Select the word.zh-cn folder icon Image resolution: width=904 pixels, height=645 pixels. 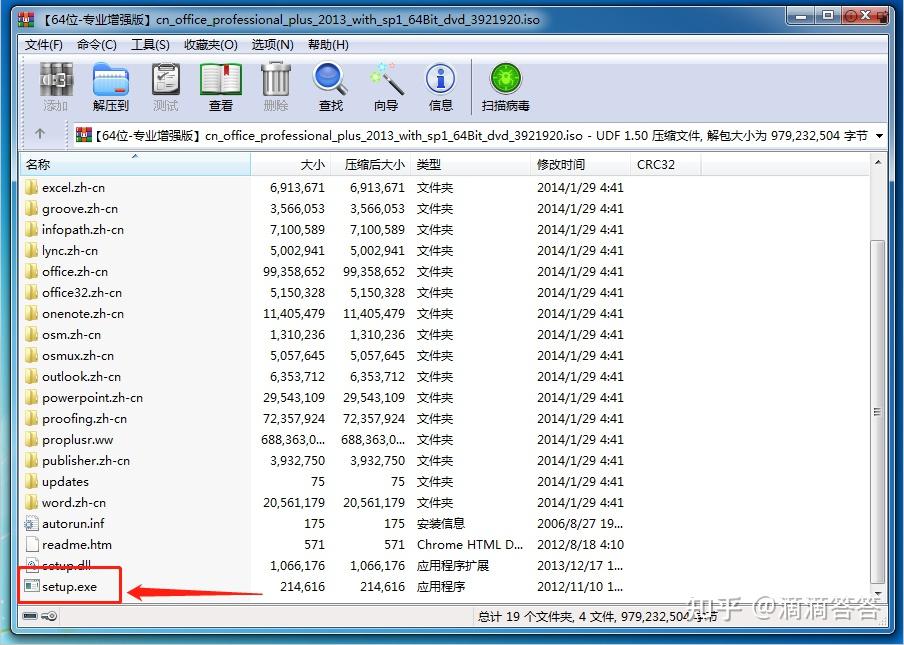pos(32,502)
